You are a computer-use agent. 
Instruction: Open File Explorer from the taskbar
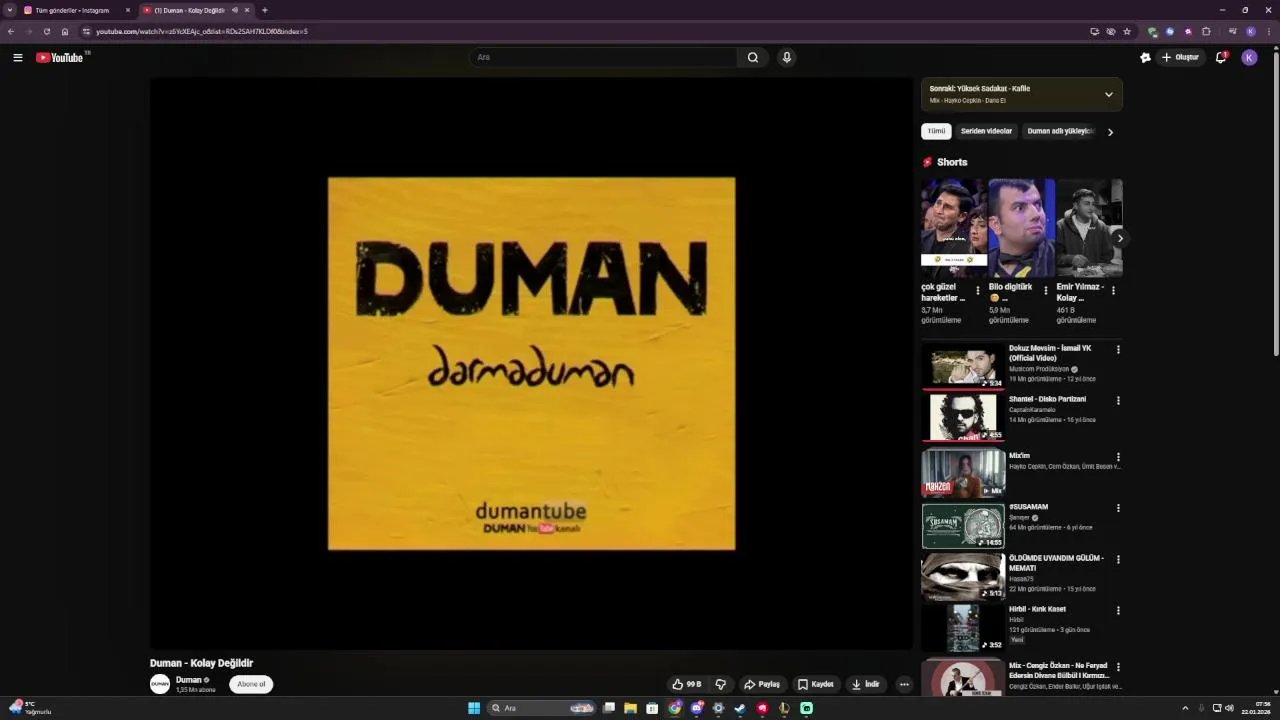[x=630, y=708]
